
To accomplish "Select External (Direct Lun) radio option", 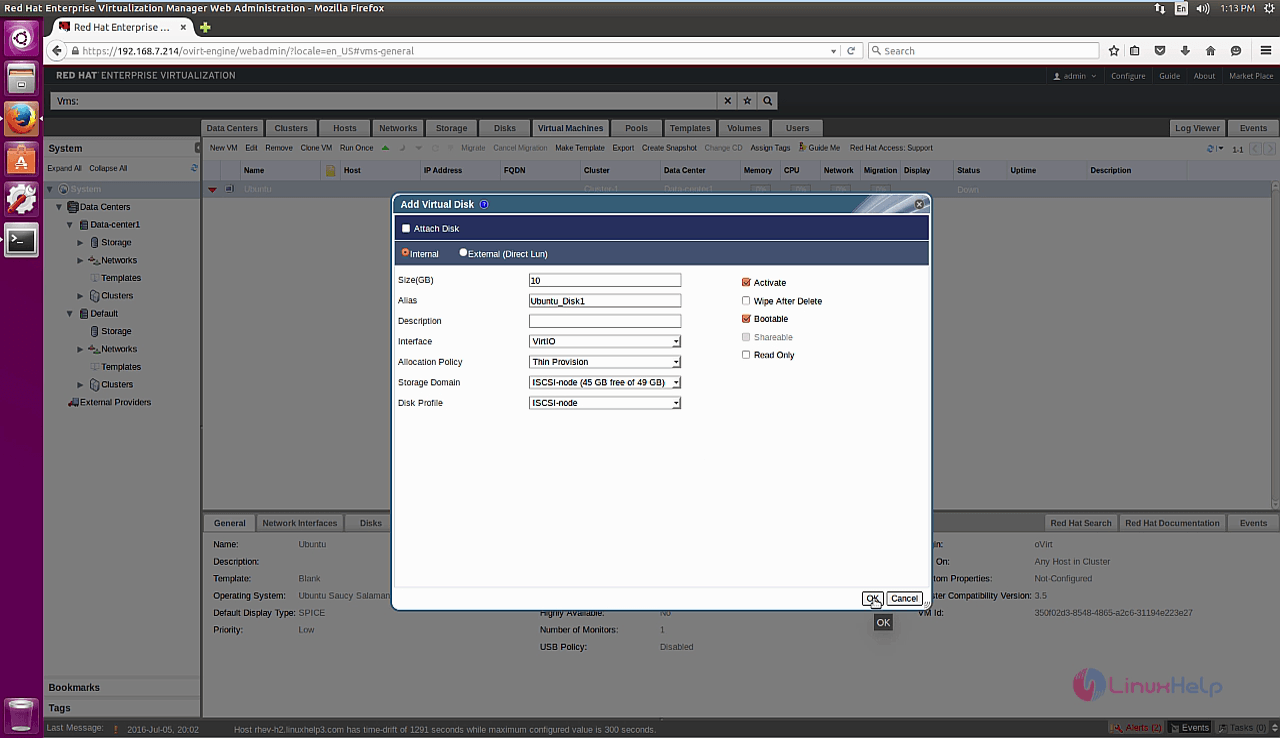I will 463,253.
